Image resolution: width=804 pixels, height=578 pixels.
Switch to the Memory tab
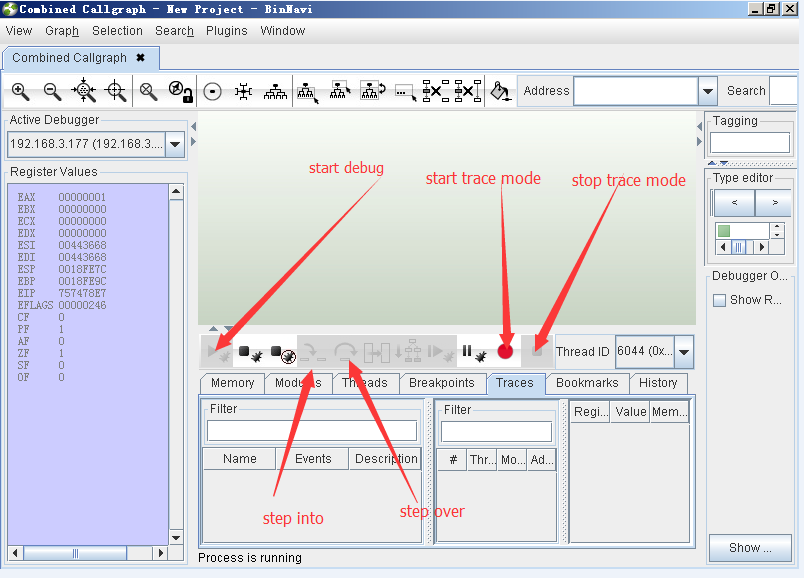pos(232,383)
